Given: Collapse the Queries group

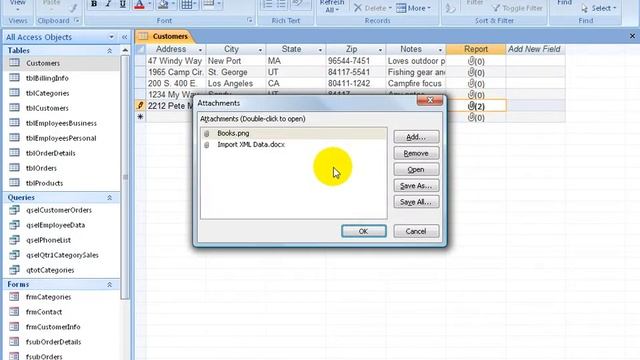Looking at the screenshot, I should tap(109, 198).
